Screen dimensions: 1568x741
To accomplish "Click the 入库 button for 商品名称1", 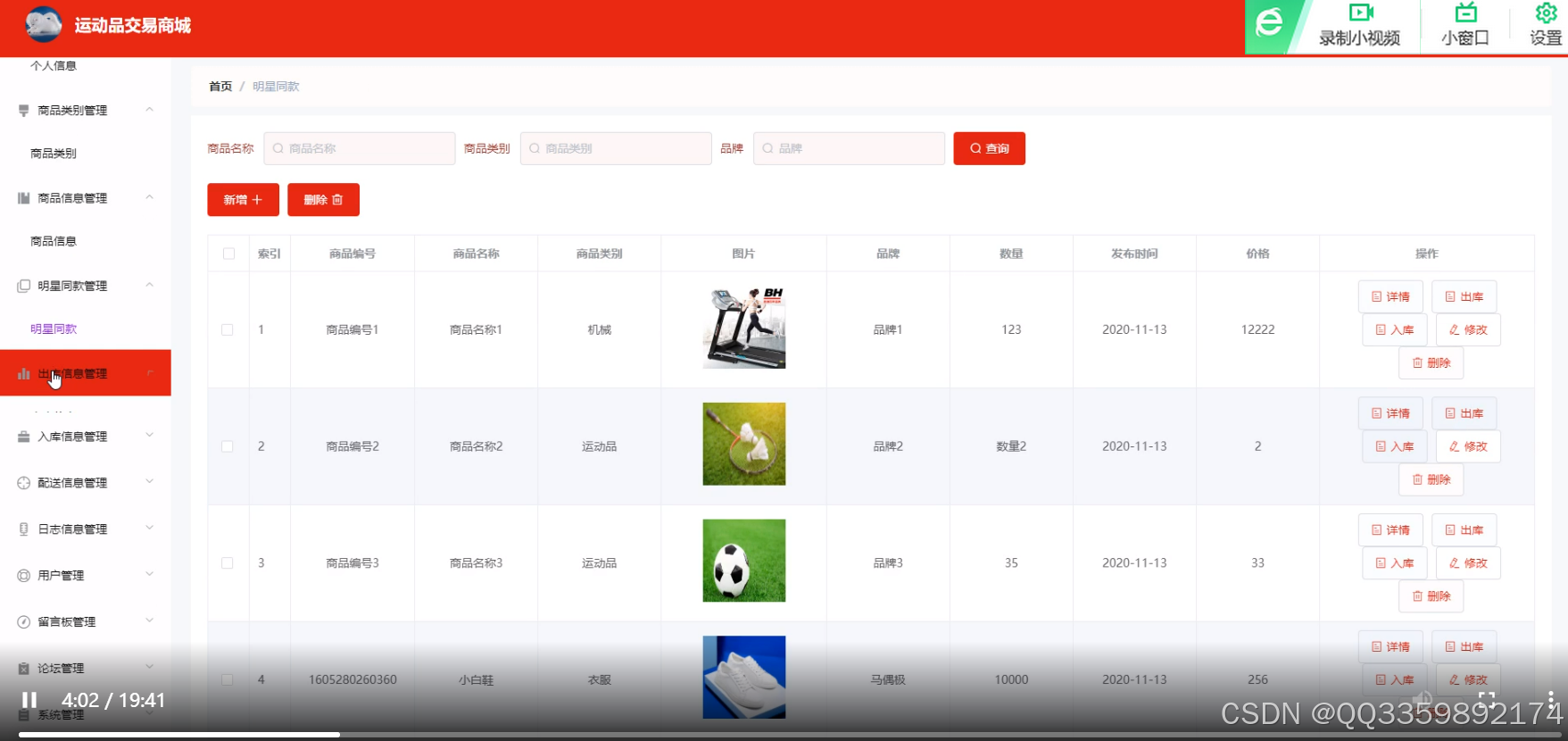I will point(1395,329).
